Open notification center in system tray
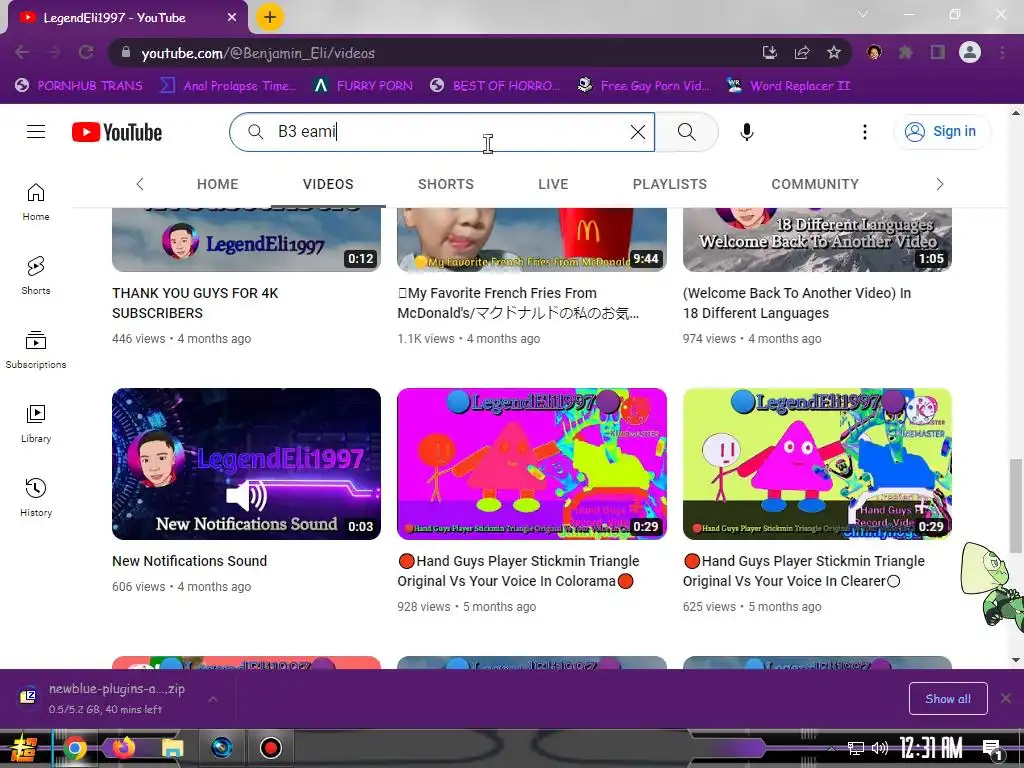This screenshot has height=768, width=1024. 992,750
